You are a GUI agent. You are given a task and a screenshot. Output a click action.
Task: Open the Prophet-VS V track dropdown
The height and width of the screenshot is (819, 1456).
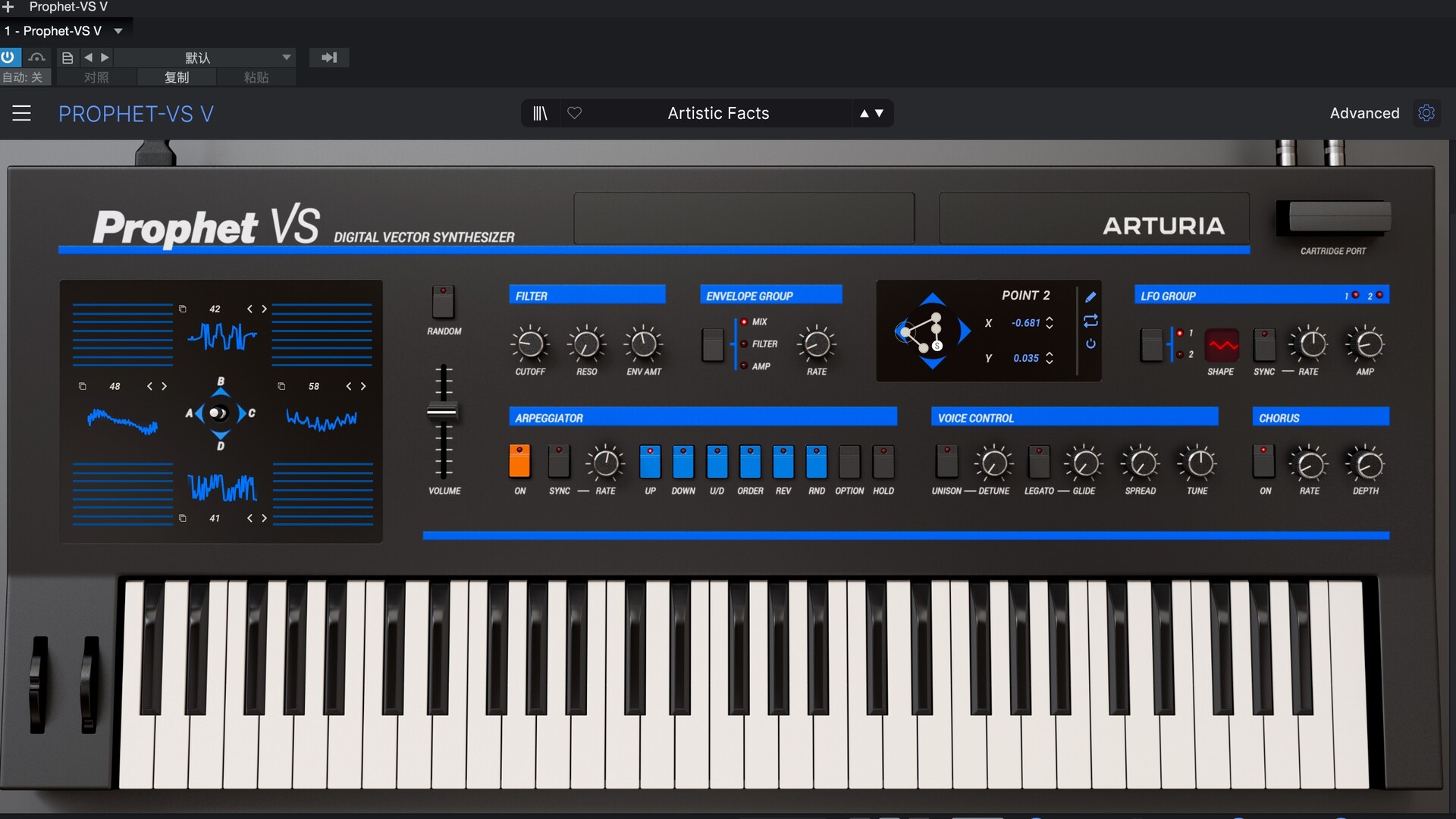(x=118, y=31)
